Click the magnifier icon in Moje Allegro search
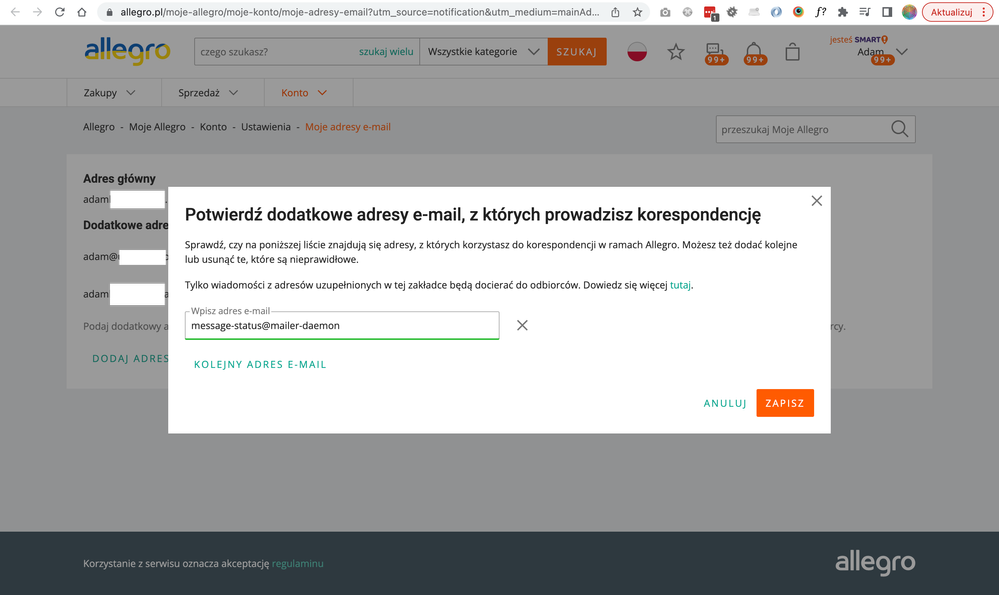This screenshot has height=595, width=999. [x=898, y=128]
